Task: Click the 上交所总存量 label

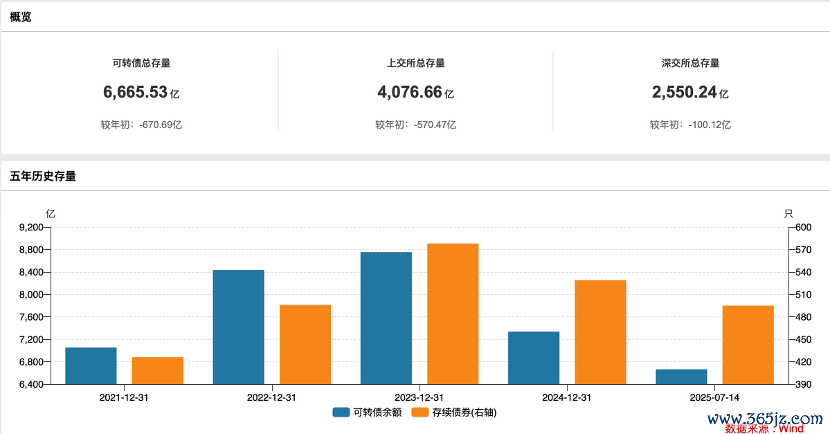Action: (416, 63)
